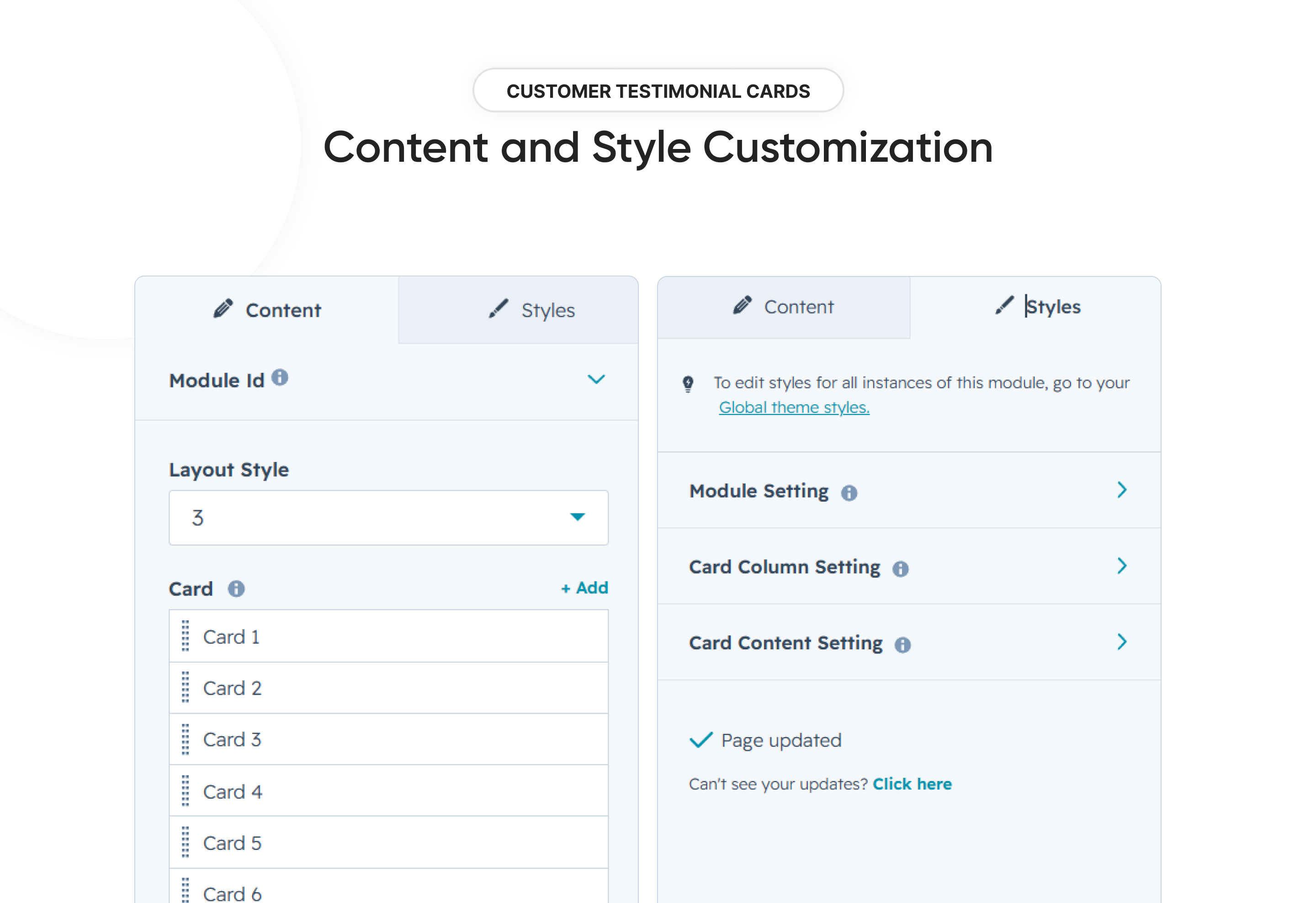
Task: Open the Card 3 row
Action: pyautogui.click(x=388, y=739)
